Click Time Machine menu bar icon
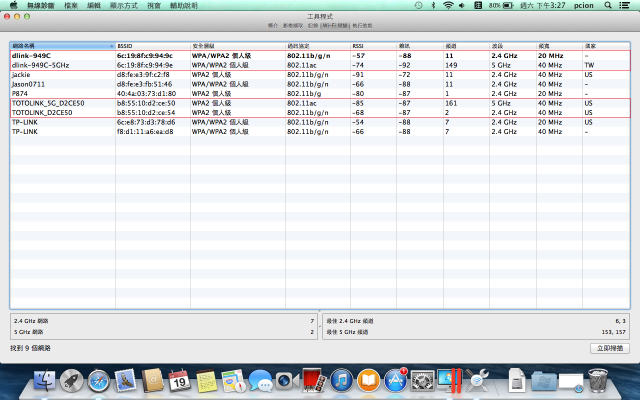Viewport: 640px width, 400px height. click(x=418, y=5)
